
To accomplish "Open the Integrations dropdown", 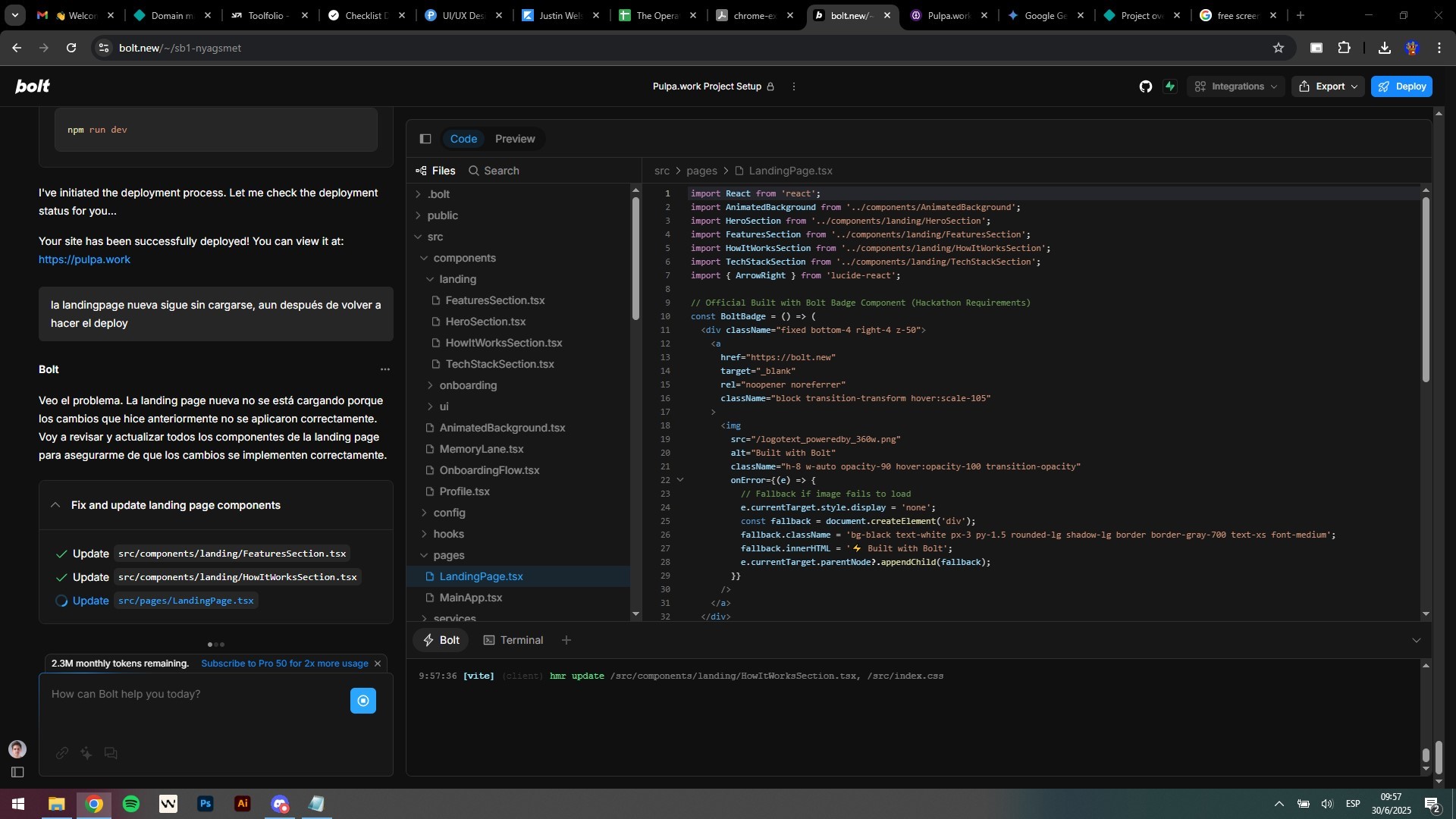I will pos(1235,86).
